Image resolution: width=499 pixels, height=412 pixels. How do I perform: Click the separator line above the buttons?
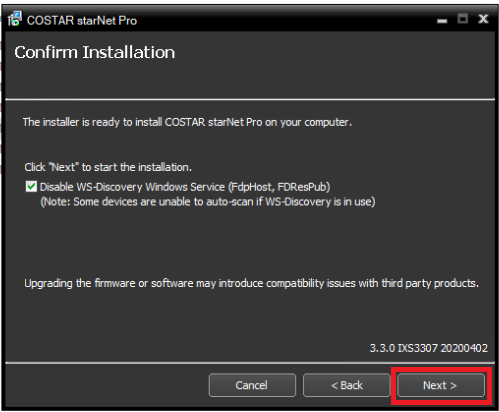coord(250,363)
